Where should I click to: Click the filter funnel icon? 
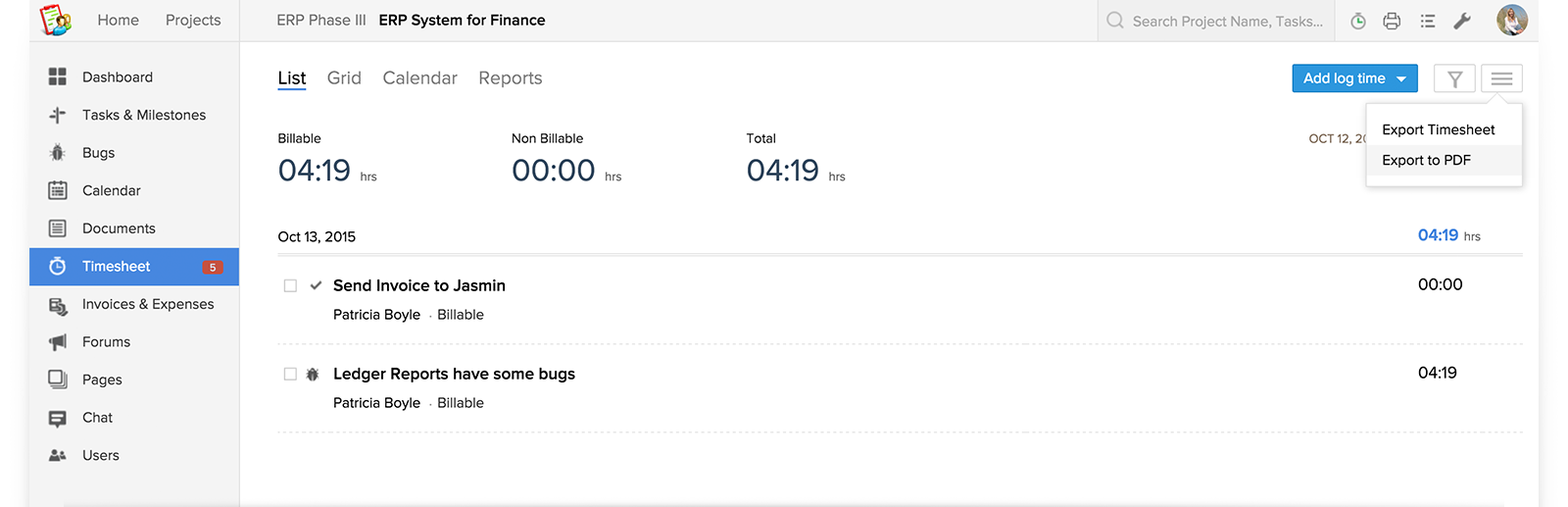pos(1455,78)
